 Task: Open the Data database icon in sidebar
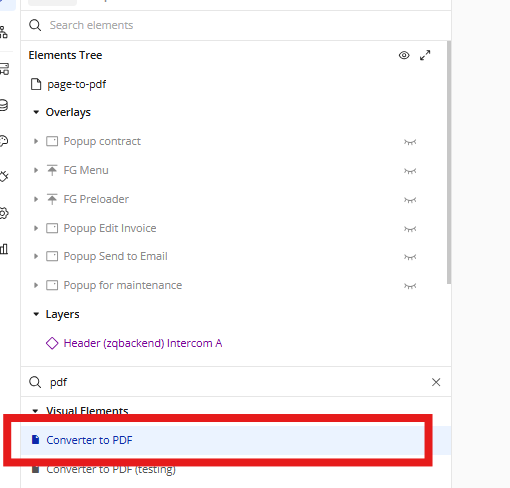(x=3, y=105)
